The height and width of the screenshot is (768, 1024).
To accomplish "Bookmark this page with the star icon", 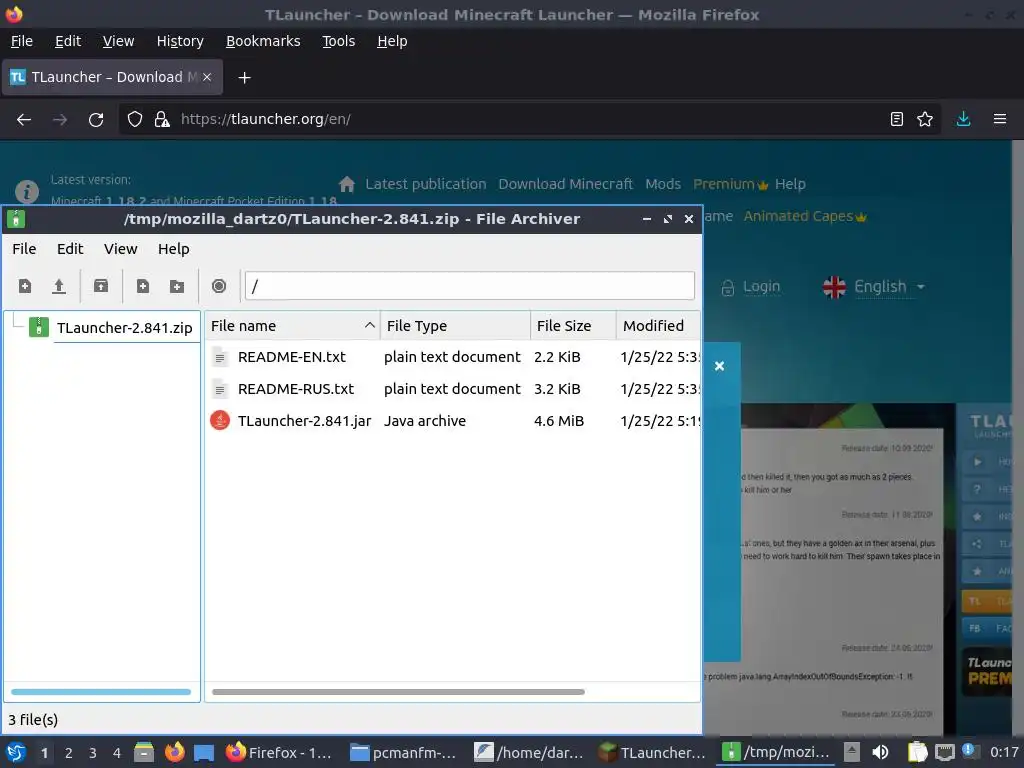I will pos(925,119).
